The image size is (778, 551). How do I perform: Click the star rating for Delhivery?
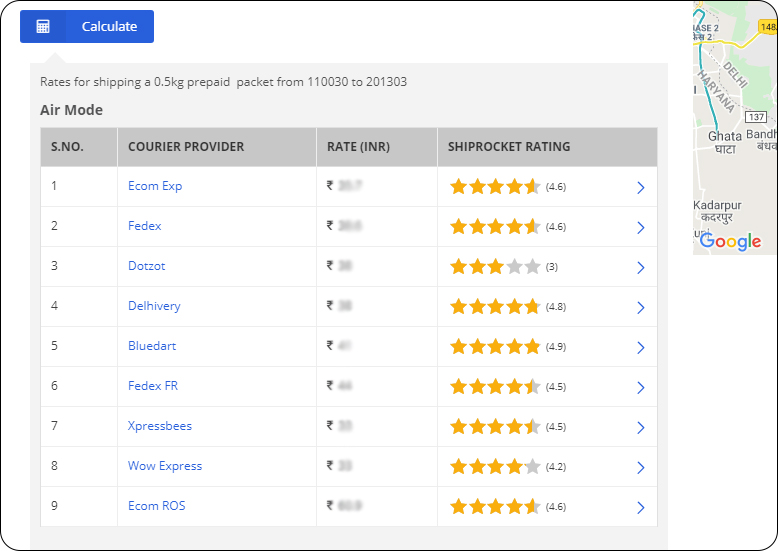pos(495,306)
